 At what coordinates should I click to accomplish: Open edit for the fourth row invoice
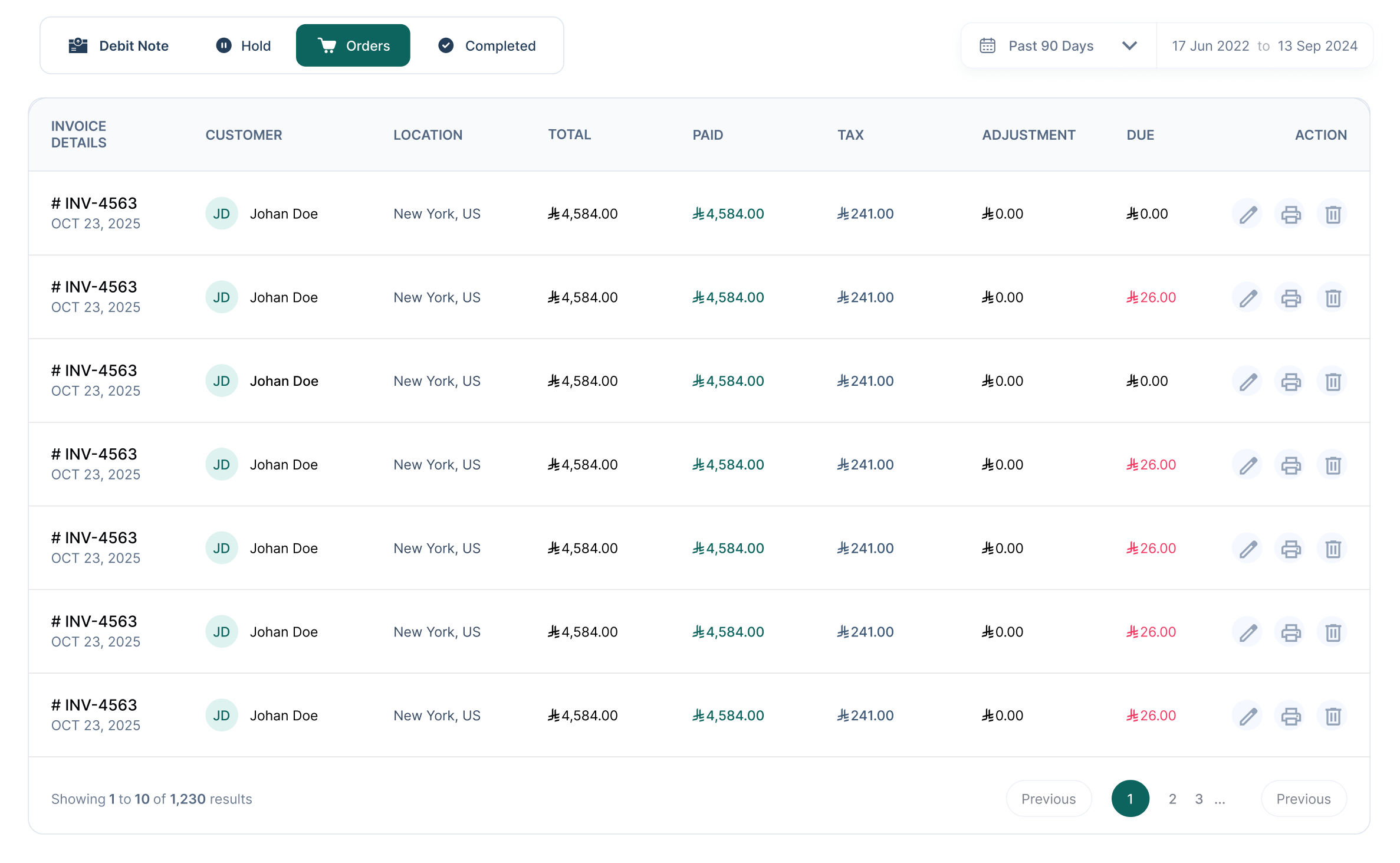coord(1248,465)
